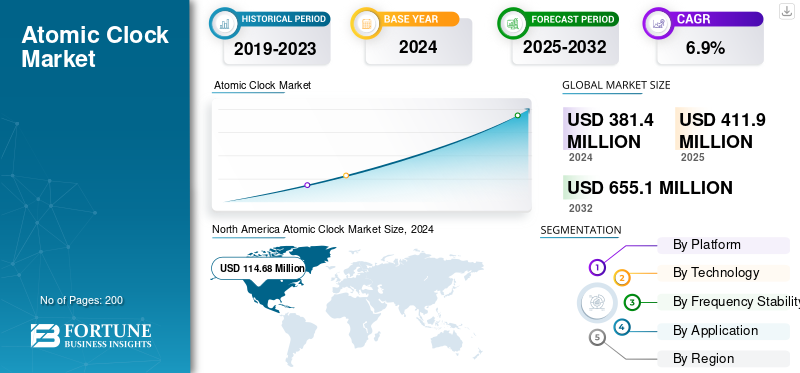Viewport: 800px width, 373px height.
Task: Click the BASE YEAR header label
Action: point(411,19)
